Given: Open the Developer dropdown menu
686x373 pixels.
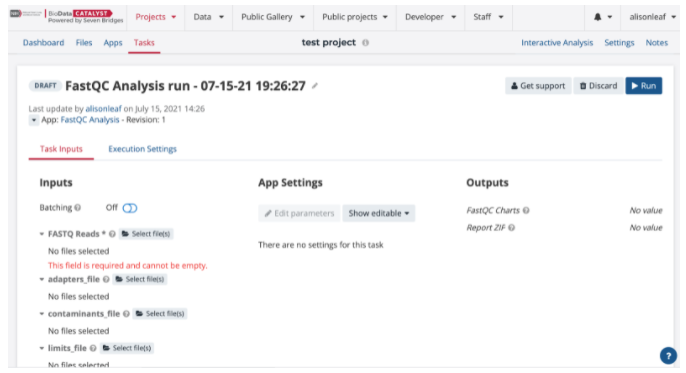Looking at the screenshot, I should click(x=430, y=17).
